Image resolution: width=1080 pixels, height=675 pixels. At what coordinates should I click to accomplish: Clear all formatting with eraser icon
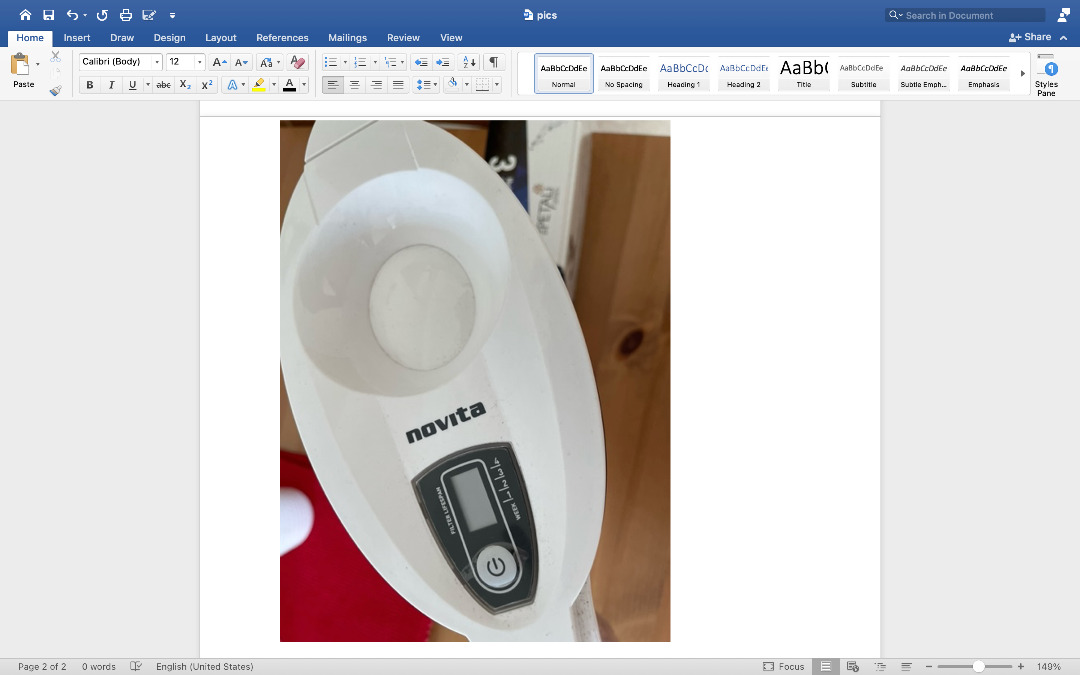(297, 62)
